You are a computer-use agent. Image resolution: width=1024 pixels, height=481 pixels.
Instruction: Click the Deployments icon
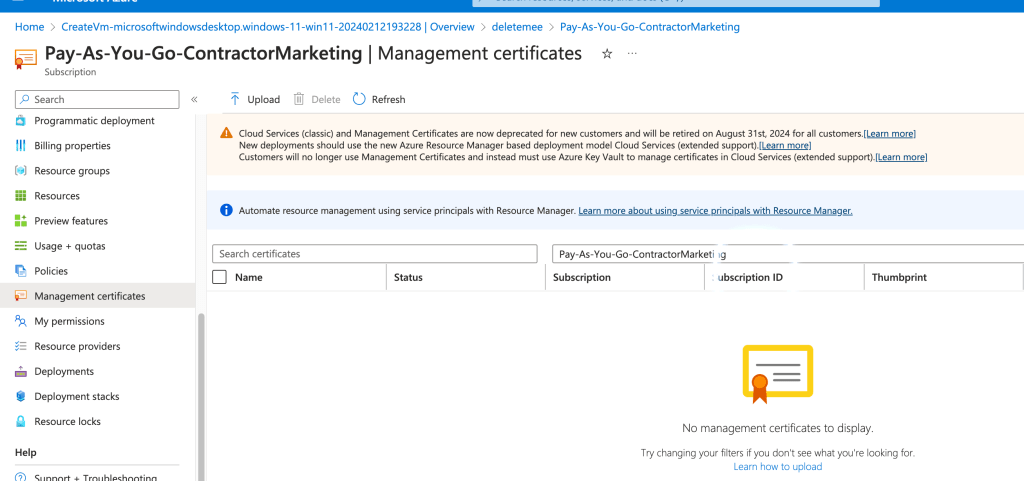tap(21, 371)
